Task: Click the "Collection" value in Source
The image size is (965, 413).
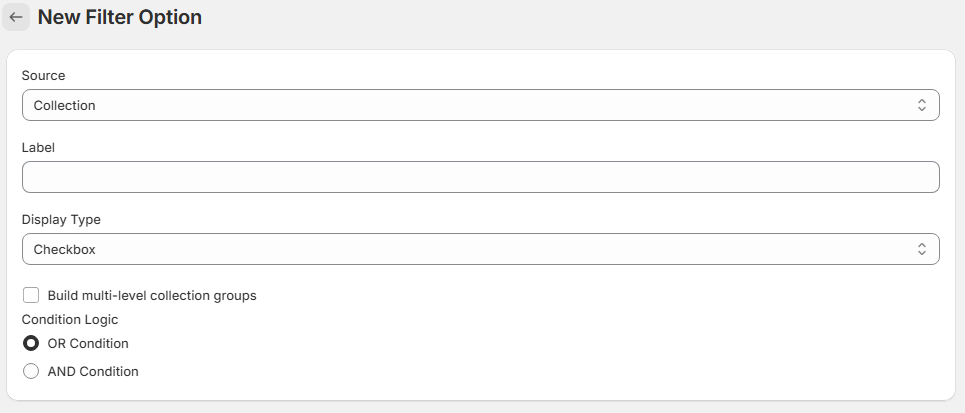Action: tap(65, 105)
